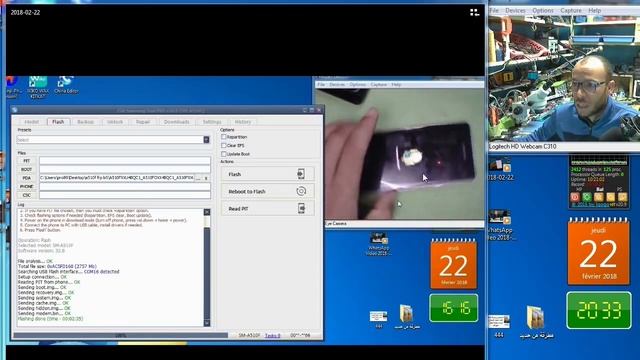Switch to the Flash tab
Screen dimensions: 640x360
(x=58, y=122)
